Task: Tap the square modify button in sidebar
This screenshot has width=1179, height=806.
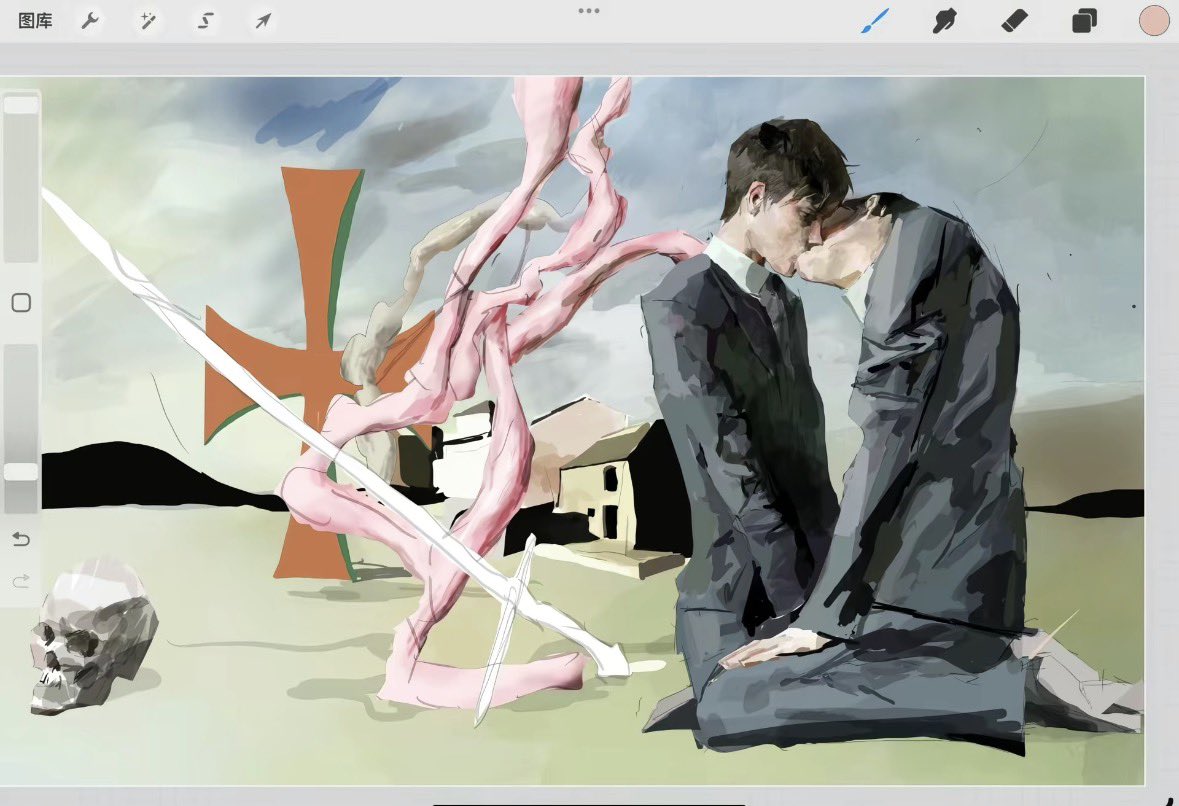Action: coord(21,303)
